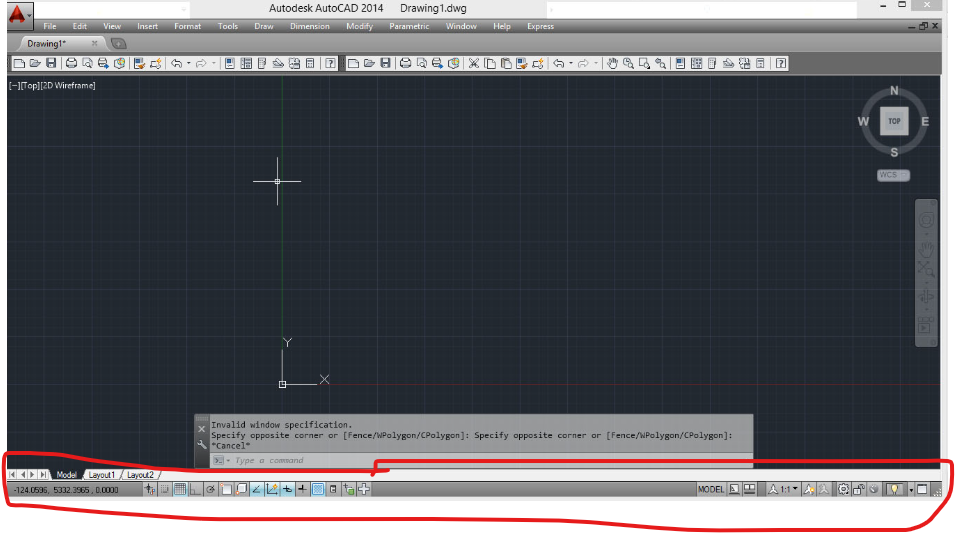This screenshot has width=955, height=534.
Task: Activate the Pan hand tool in toolbar
Action: [x=612, y=63]
